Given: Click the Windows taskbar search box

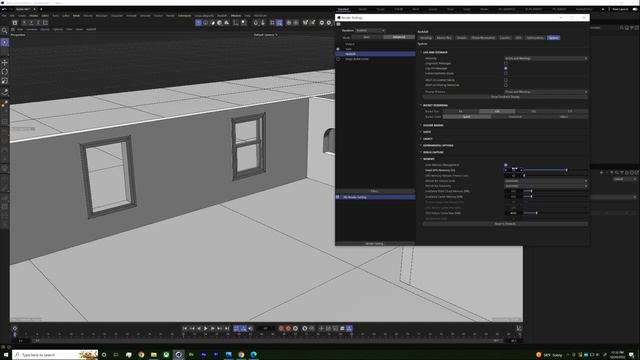Looking at the screenshot, I should (55, 355).
